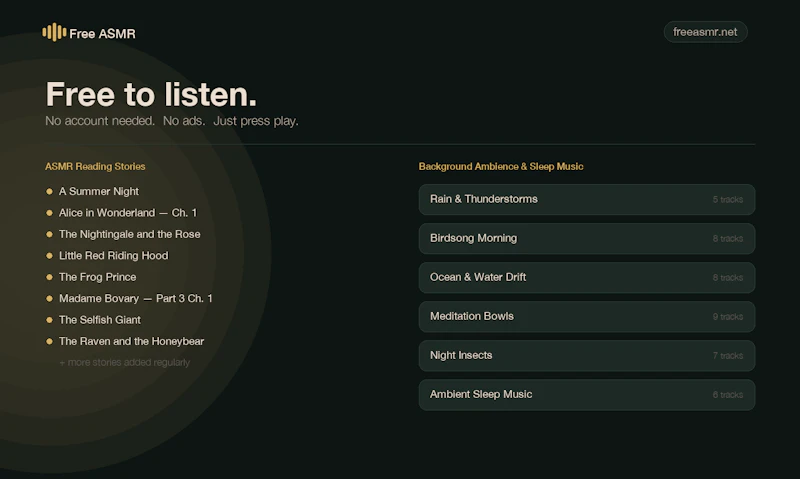Click the bullet dot beside The Selfish Giant
The image size is (800, 479).
pos(49,320)
